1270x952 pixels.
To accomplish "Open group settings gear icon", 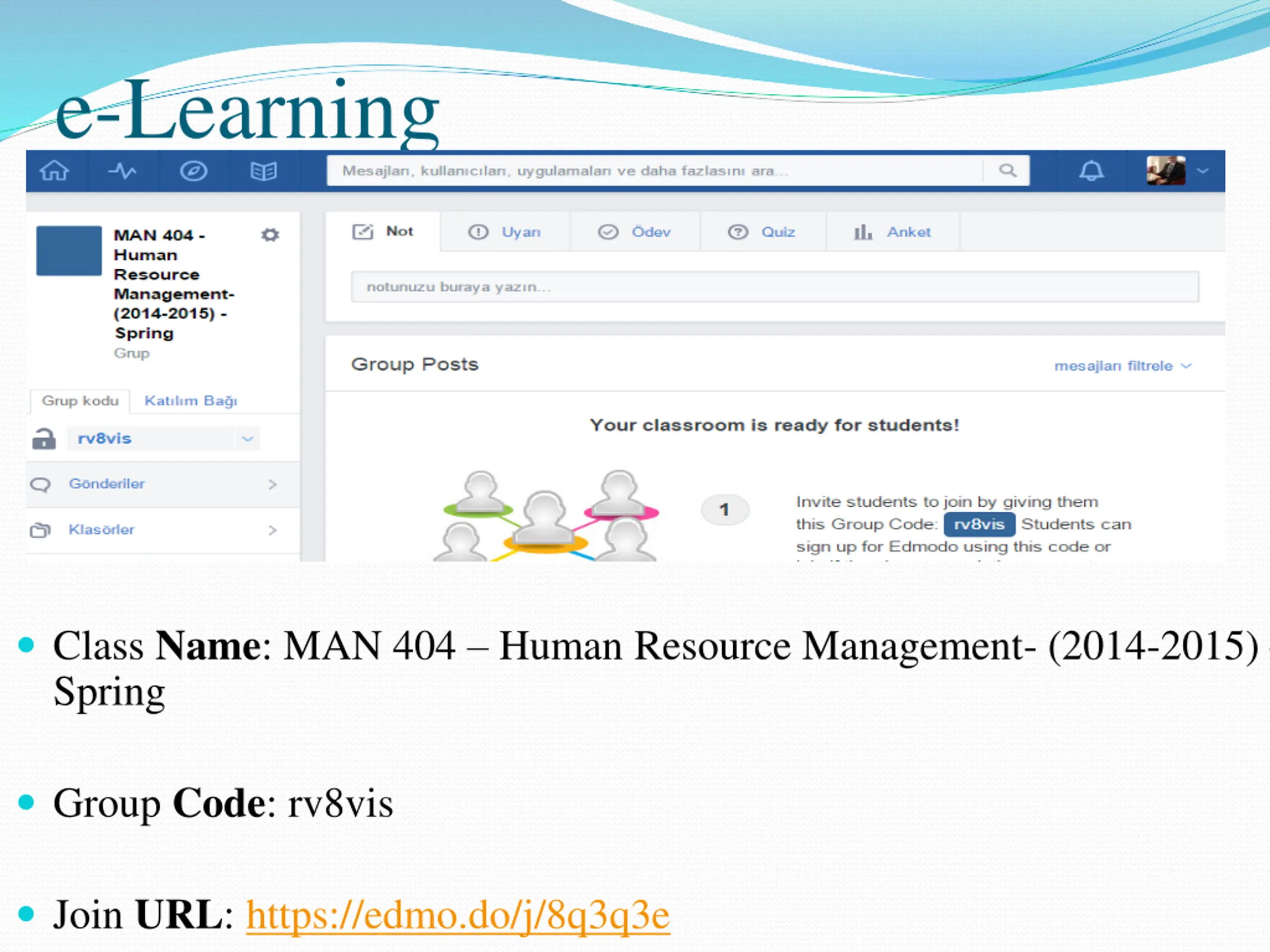I will 270,236.
